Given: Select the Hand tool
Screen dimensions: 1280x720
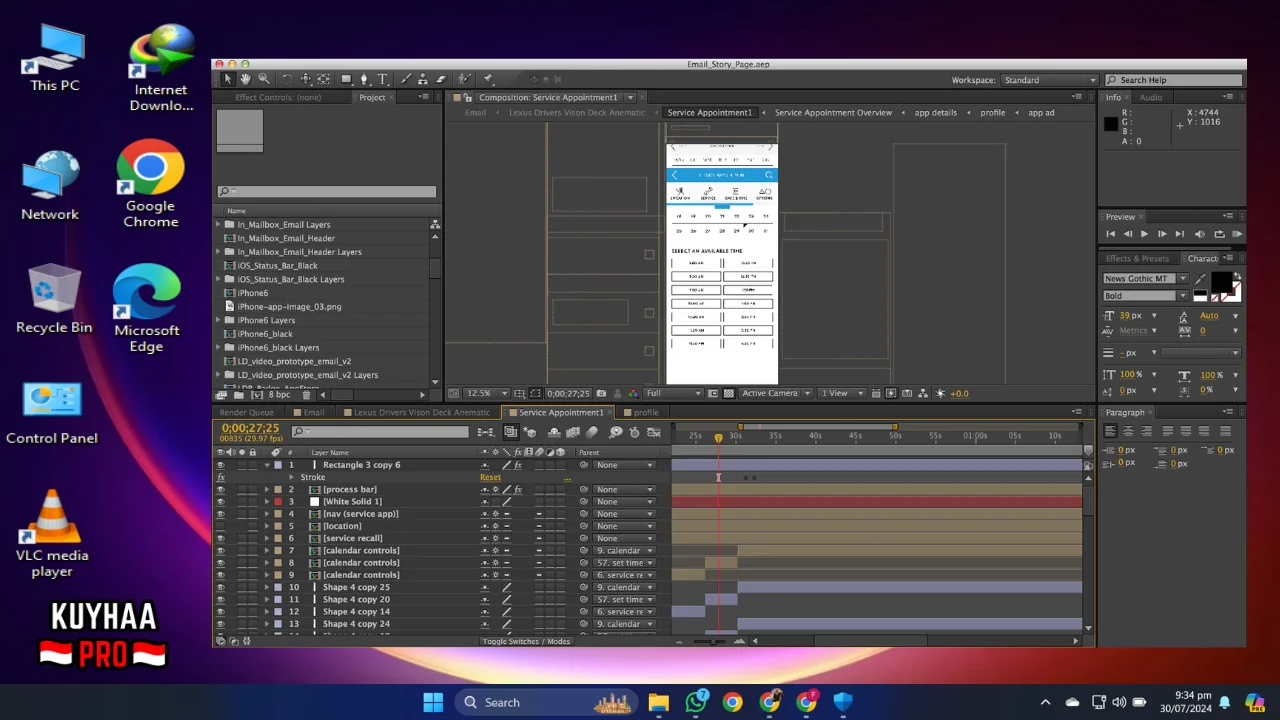Looking at the screenshot, I should 245,79.
